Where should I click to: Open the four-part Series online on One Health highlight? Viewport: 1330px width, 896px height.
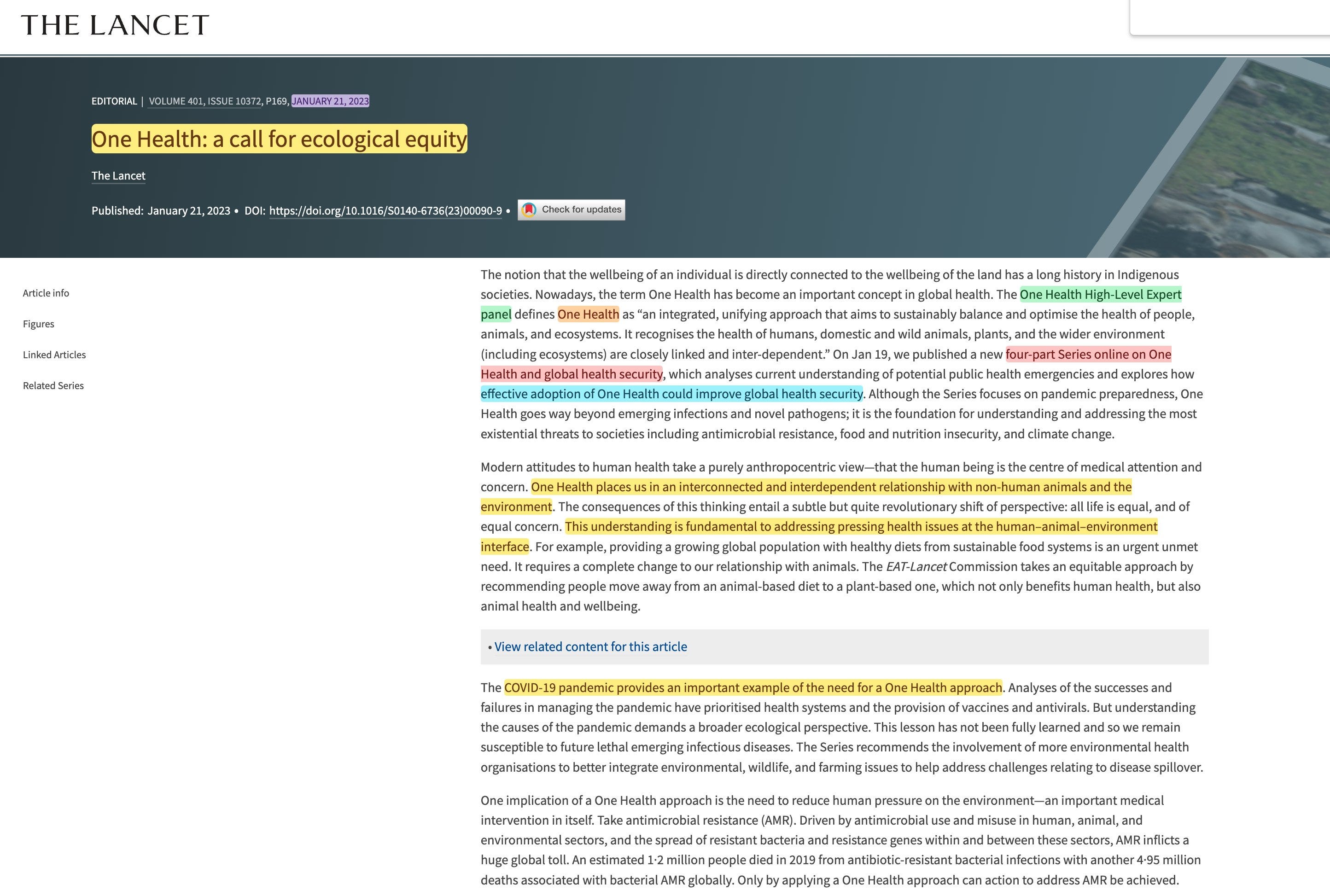[1088, 354]
